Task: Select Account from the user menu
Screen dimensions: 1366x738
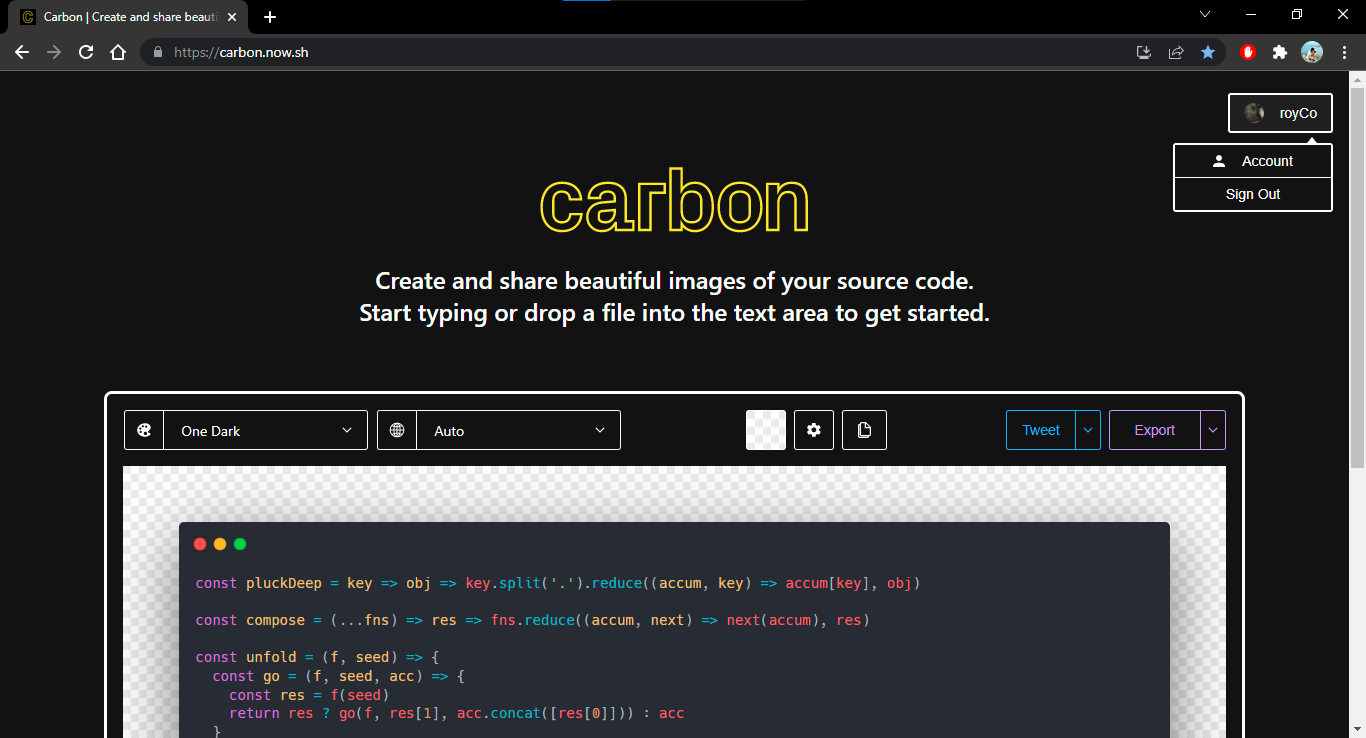Action: tap(1252, 160)
